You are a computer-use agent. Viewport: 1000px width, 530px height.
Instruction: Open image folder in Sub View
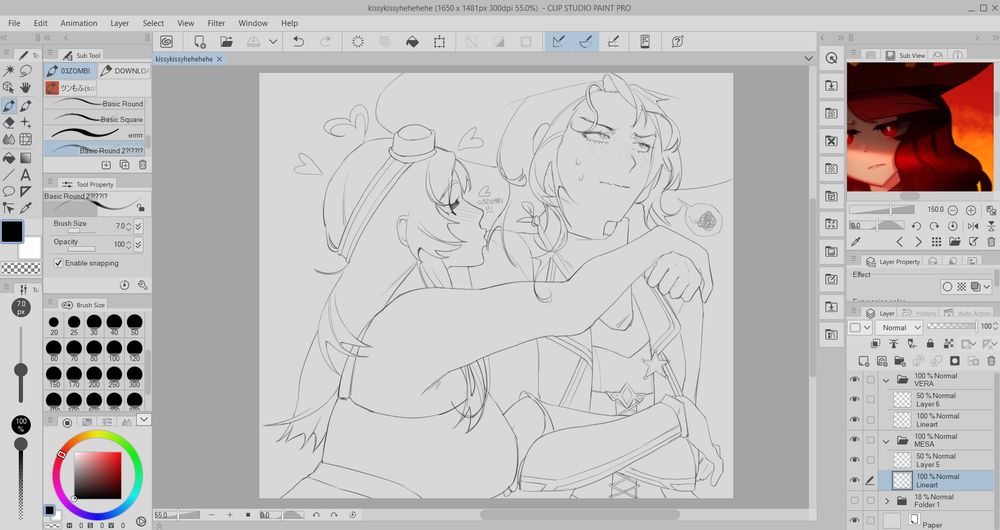coord(955,242)
